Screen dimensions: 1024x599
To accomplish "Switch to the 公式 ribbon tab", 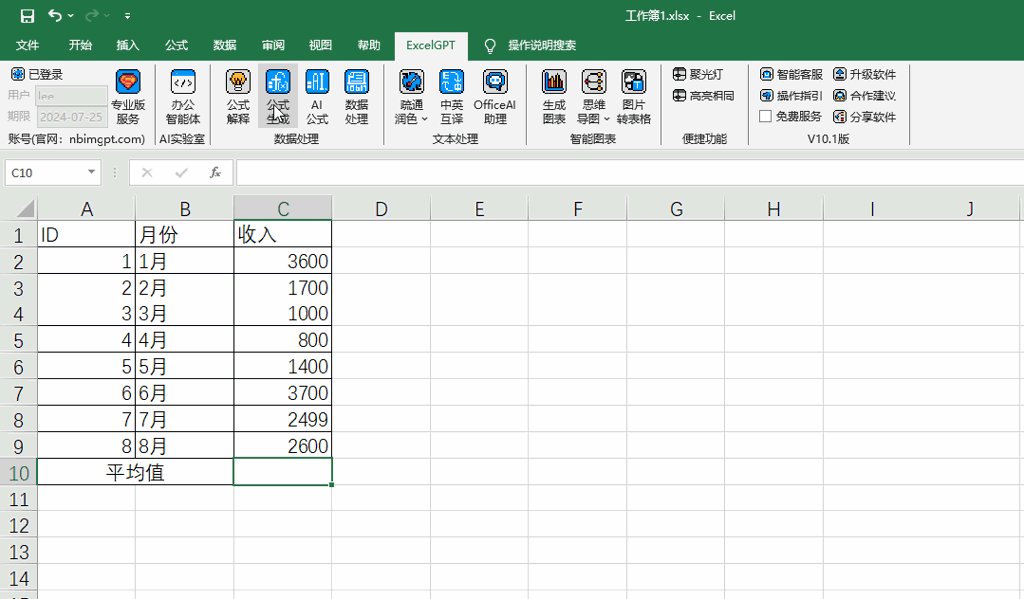I will click(176, 45).
